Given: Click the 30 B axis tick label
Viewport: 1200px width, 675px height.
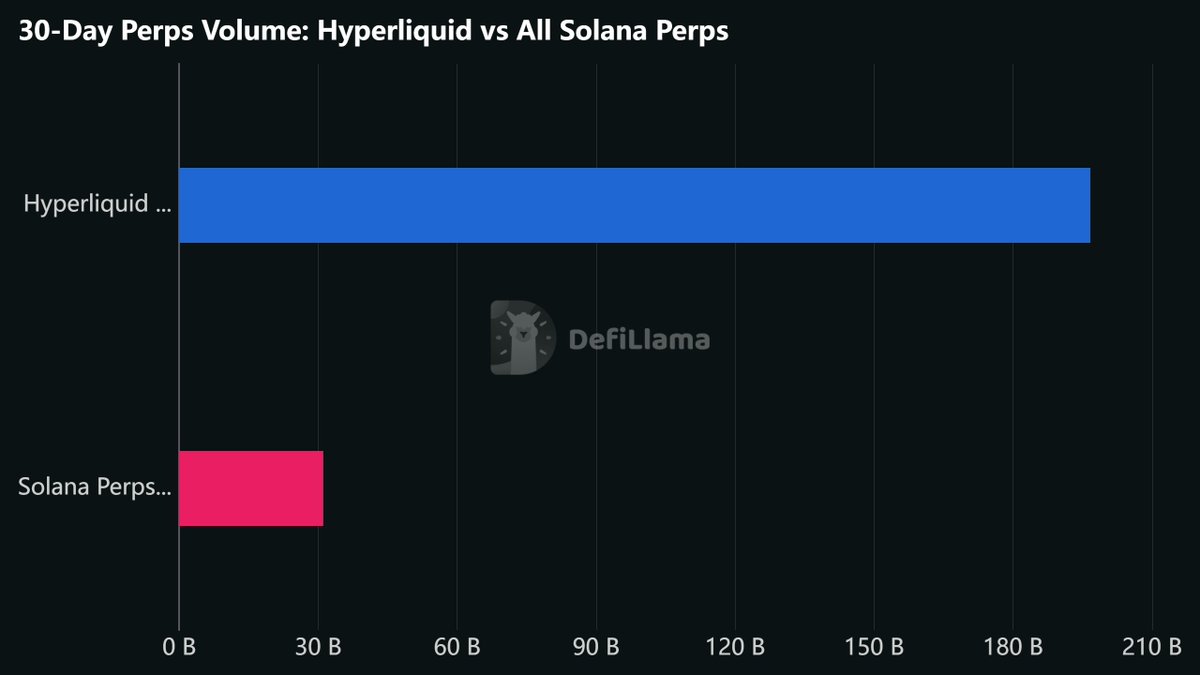Looking at the screenshot, I should coord(318,647).
